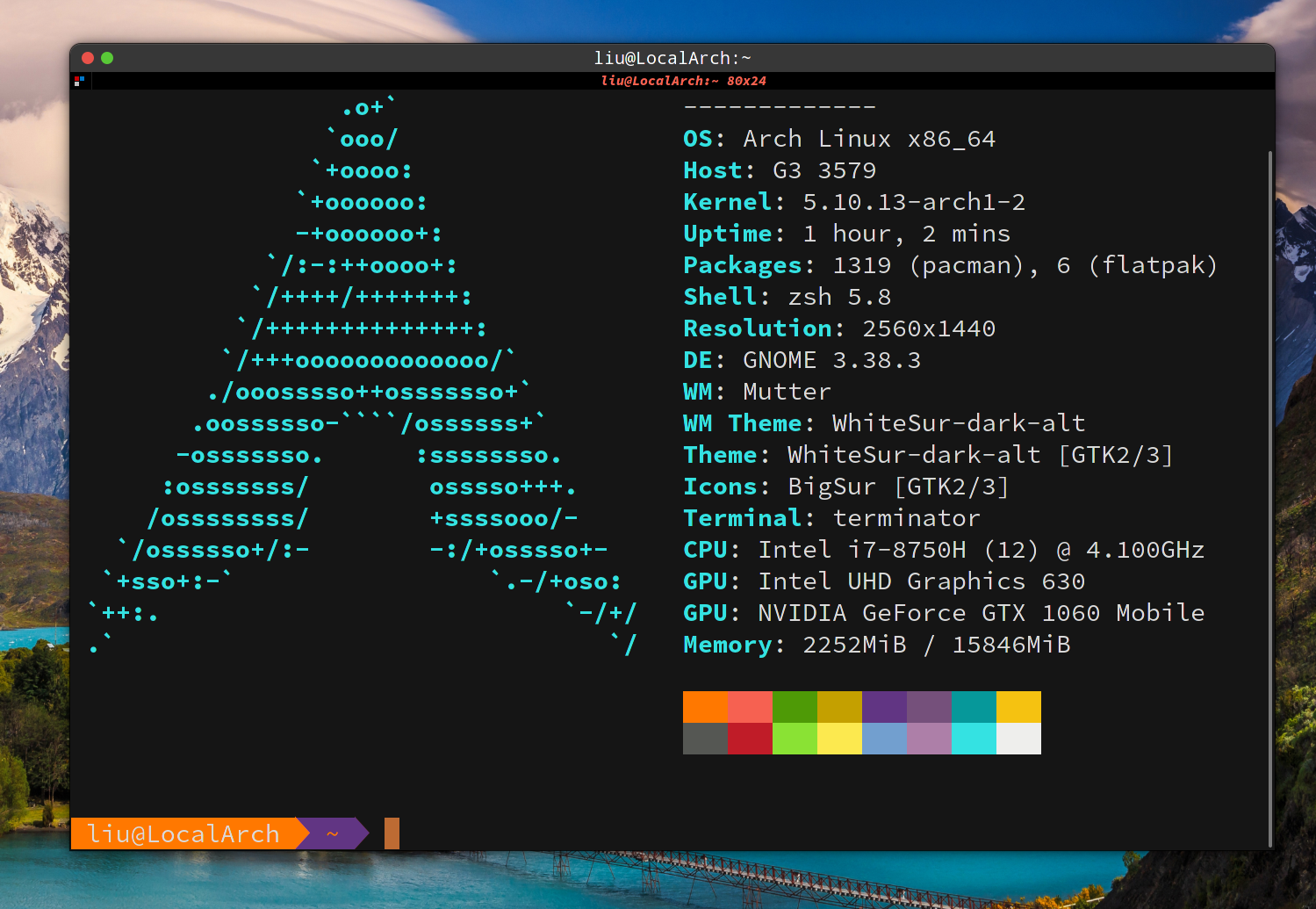Click the 'DE: GNOME 3.38.3' line

pos(802,360)
